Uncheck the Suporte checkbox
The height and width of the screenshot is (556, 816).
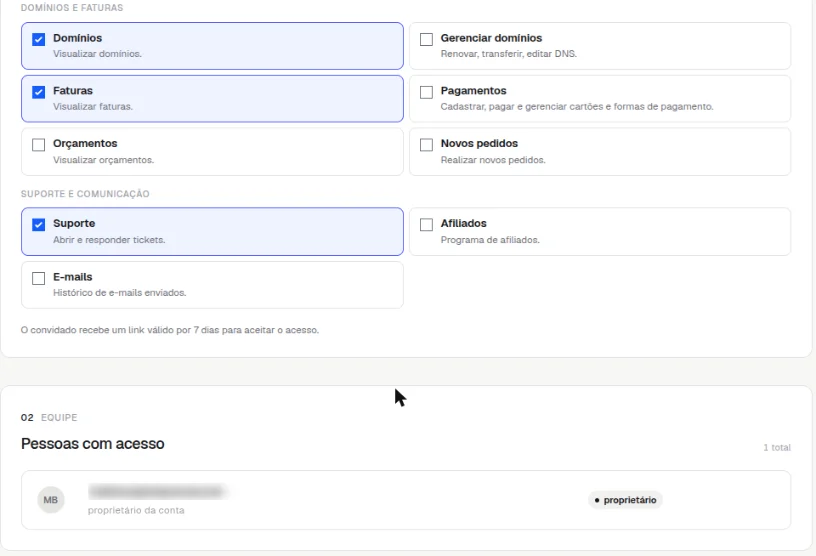coord(39,224)
